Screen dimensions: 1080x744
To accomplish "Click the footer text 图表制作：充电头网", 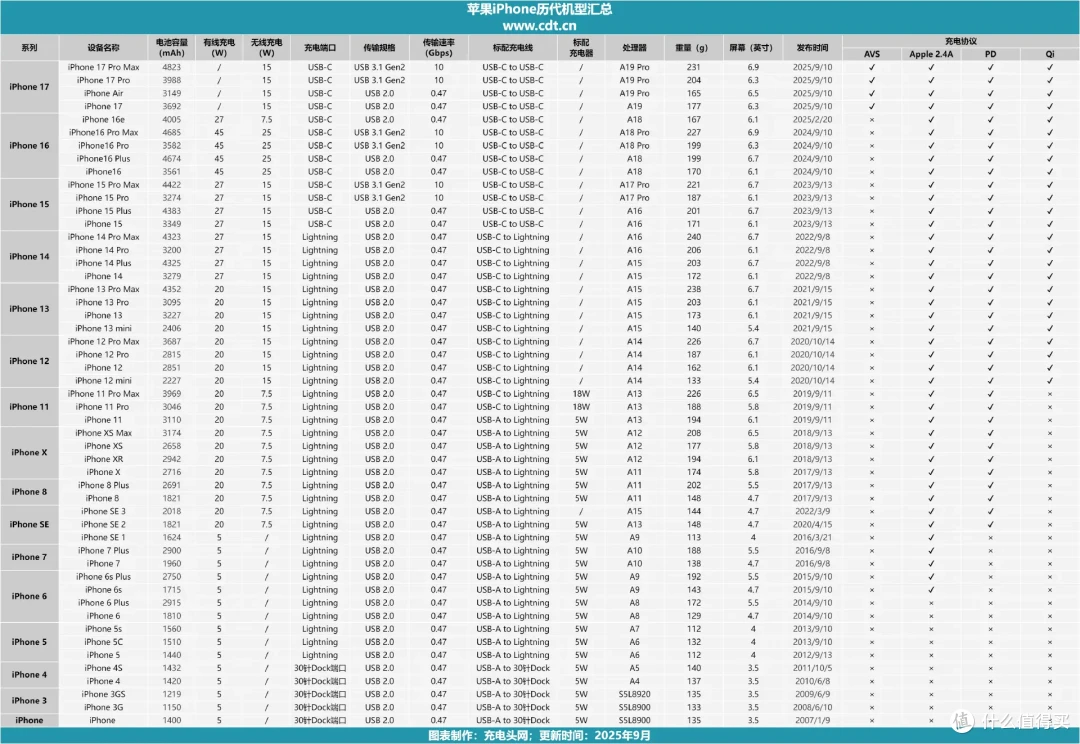I will tap(479, 735).
